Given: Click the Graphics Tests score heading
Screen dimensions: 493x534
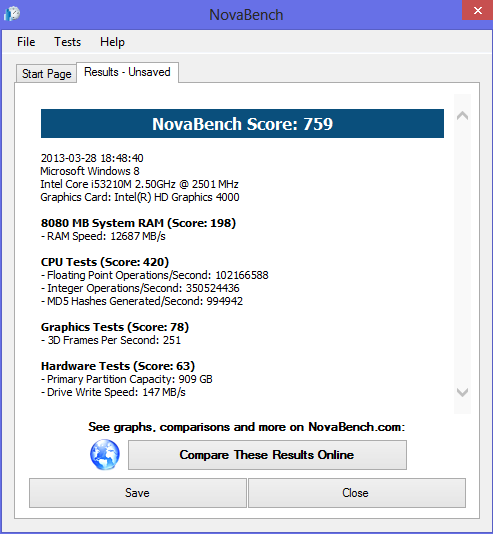Looking at the screenshot, I should click(115, 327).
